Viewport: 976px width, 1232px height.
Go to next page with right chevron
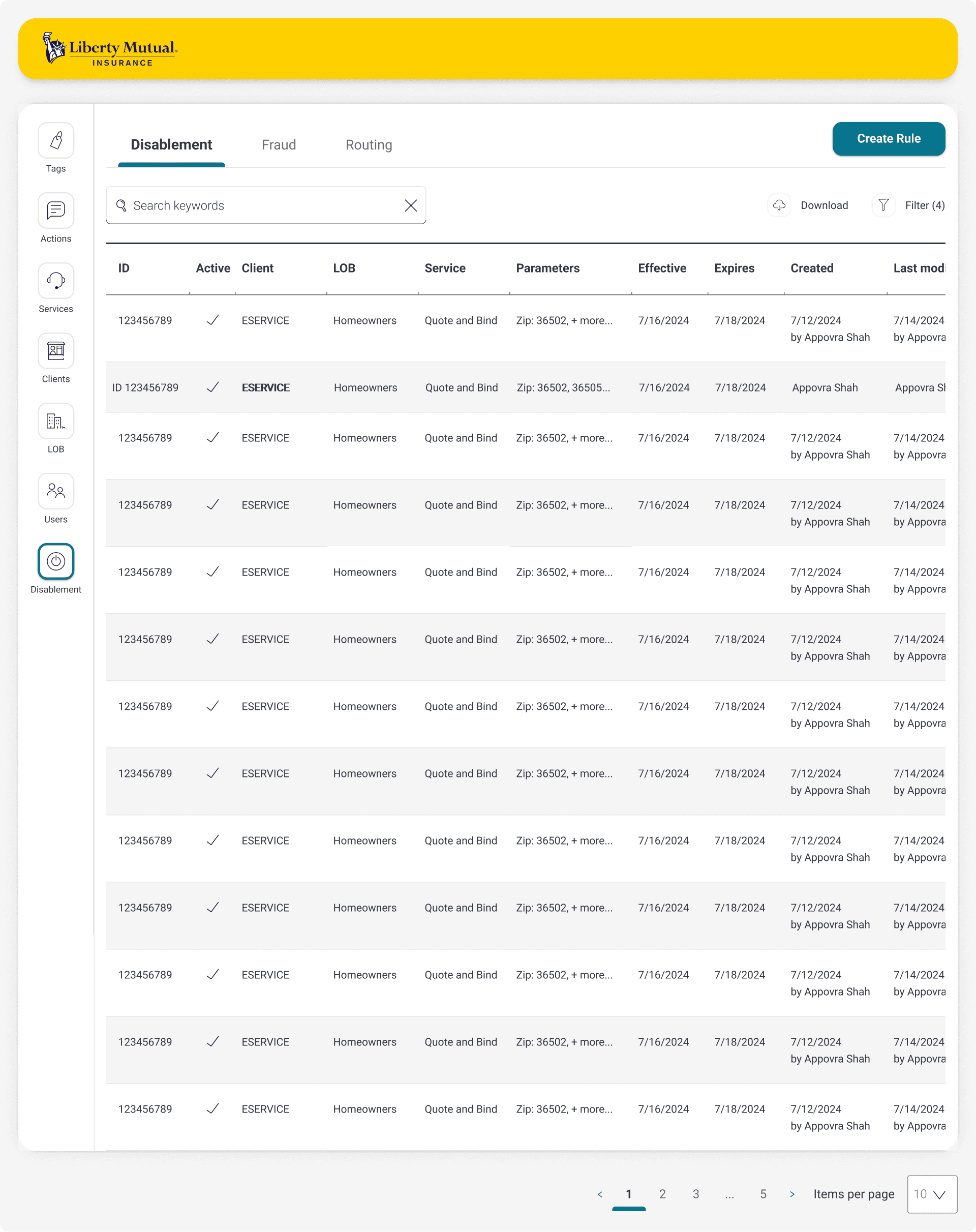pos(792,1194)
